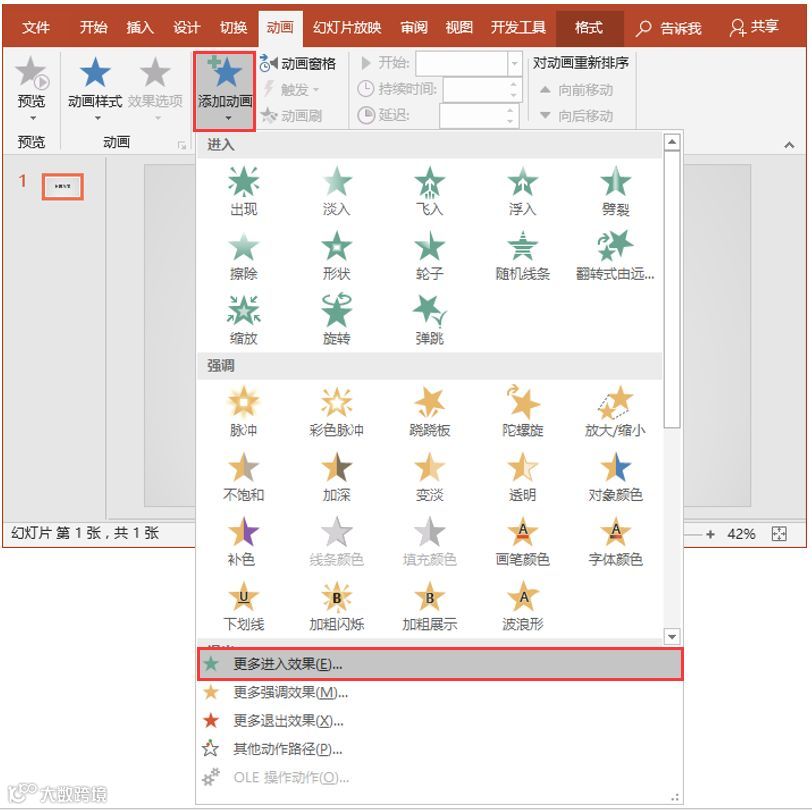Select the 形状 entrance animation
The width and height of the screenshot is (812, 810).
[x=337, y=255]
